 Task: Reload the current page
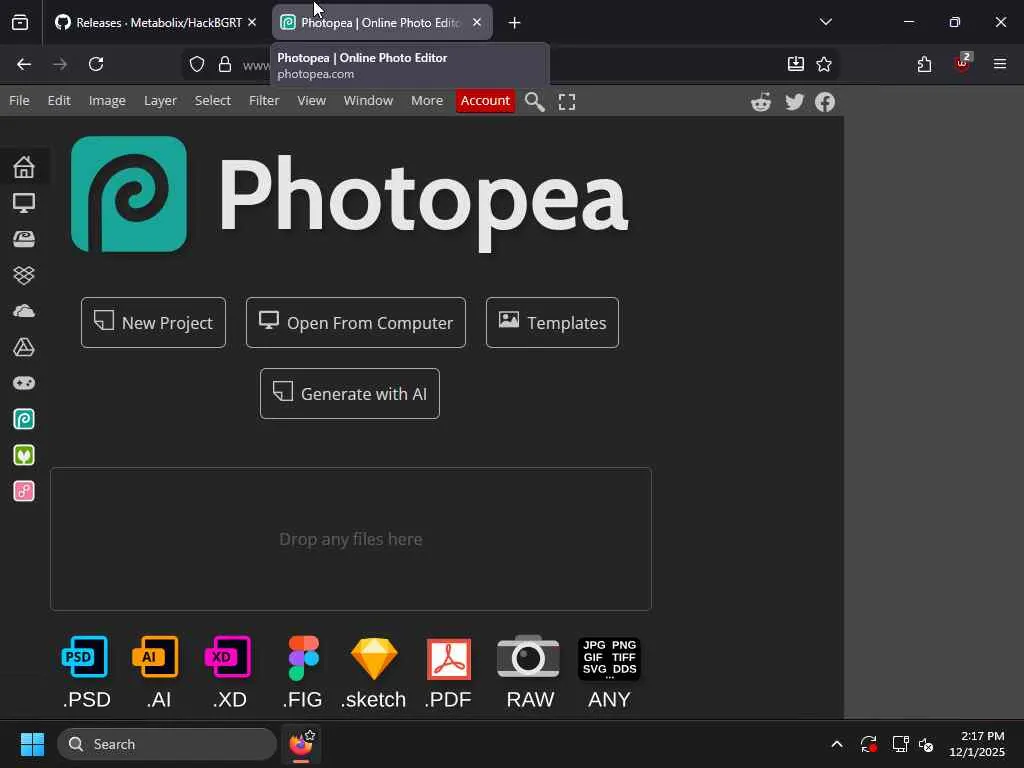coord(96,64)
